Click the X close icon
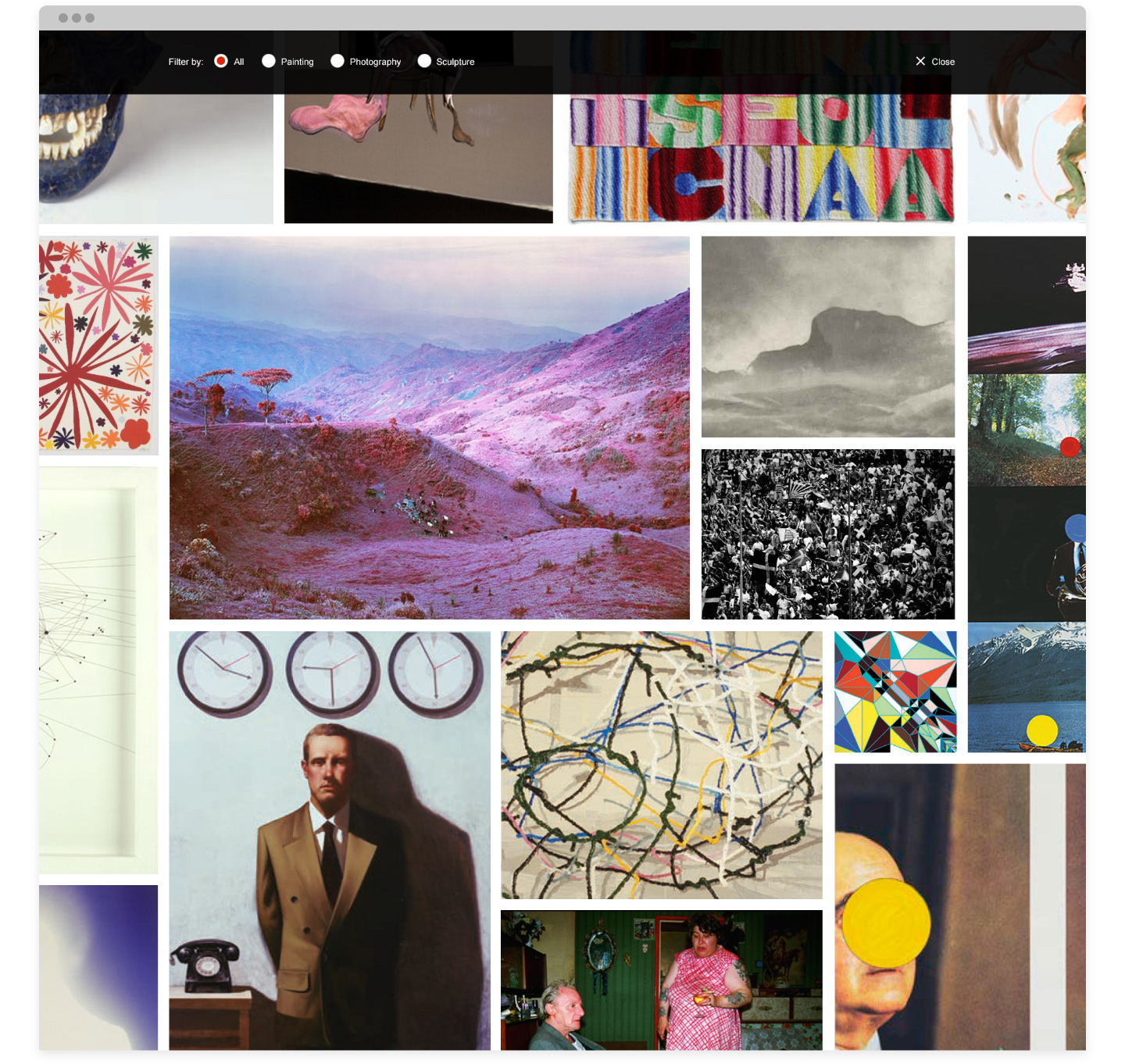Image resolution: width=1125 pixels, height=1064 pixels. coord(920,61)
